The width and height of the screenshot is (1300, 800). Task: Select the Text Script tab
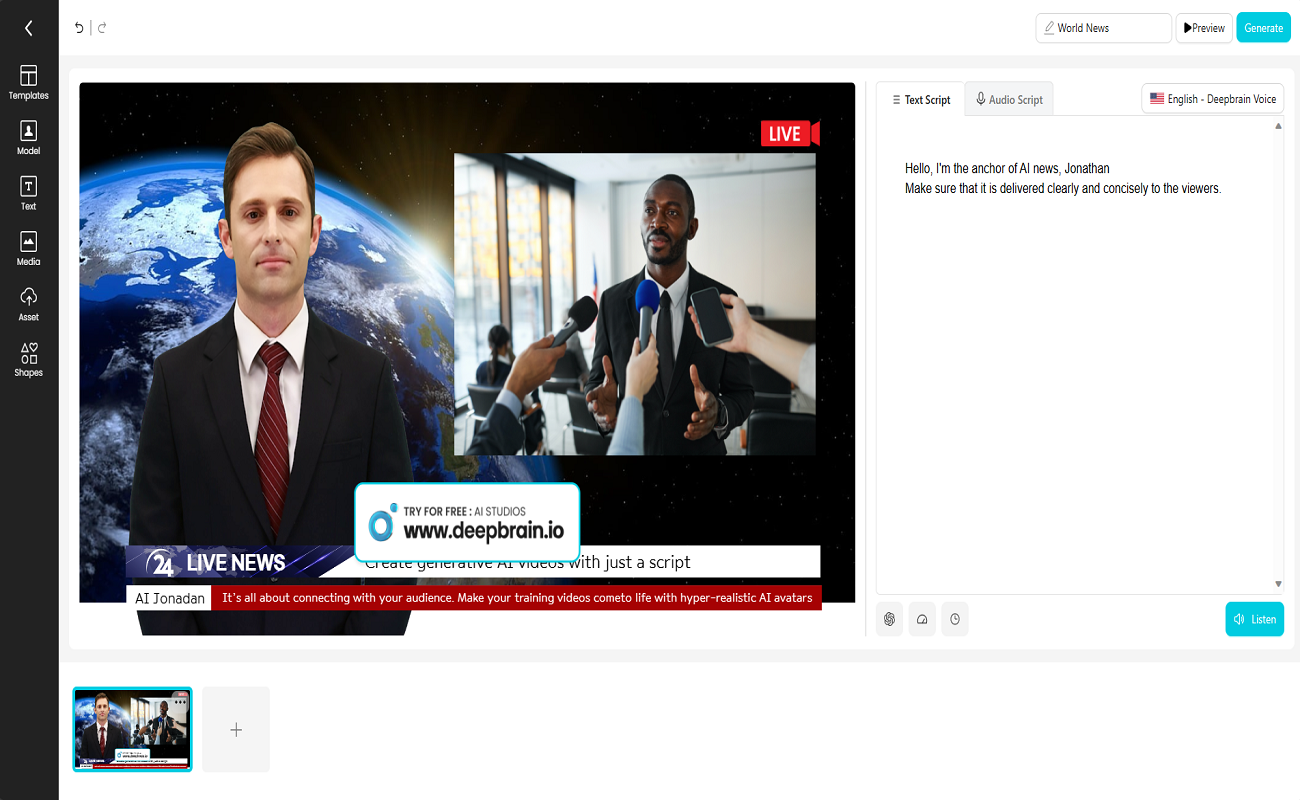coord(920,100)
